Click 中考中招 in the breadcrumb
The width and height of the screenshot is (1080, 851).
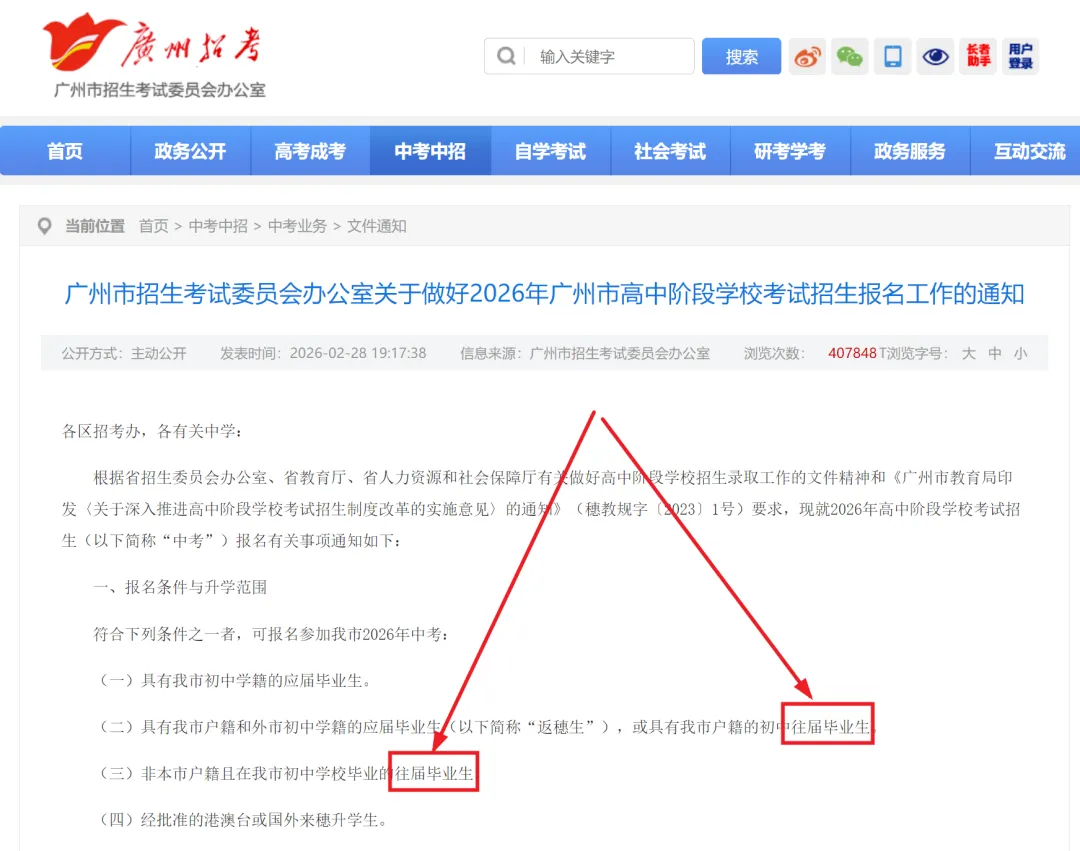click(218, 226)
